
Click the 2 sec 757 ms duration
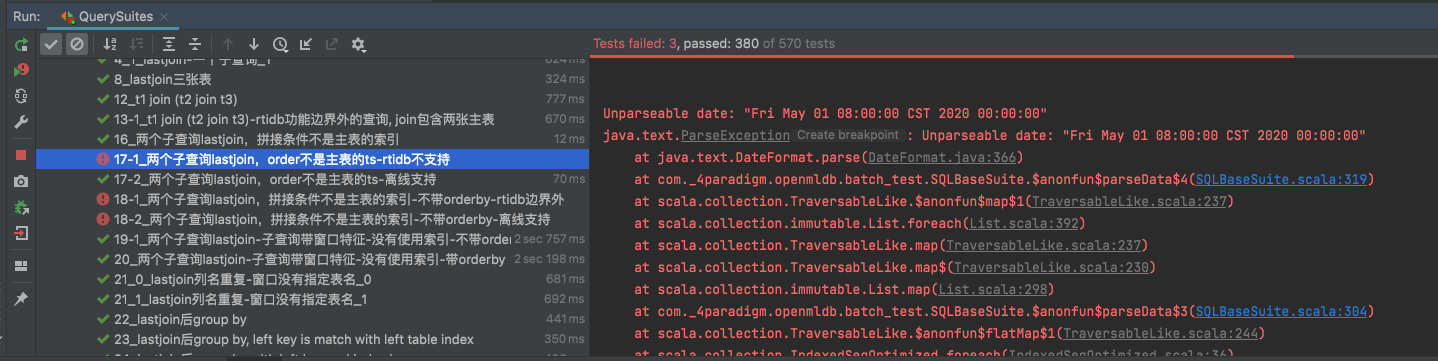coord(549,239)
